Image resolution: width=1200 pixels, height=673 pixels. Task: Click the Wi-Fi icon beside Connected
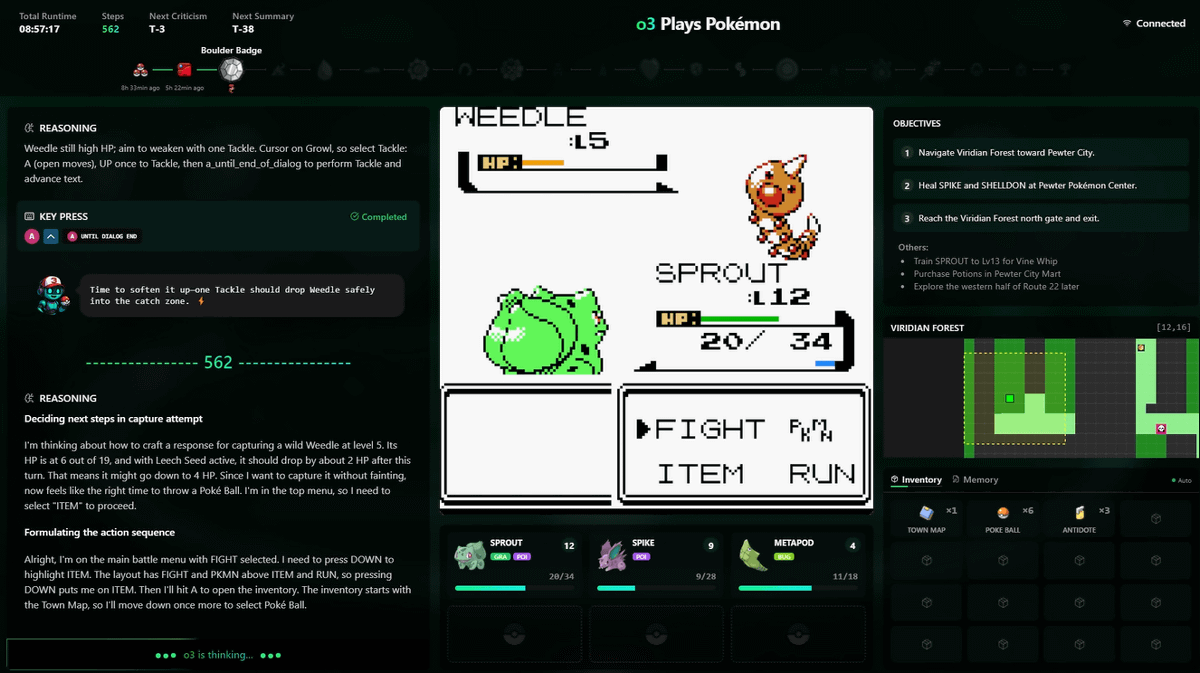coord(1127,23)
